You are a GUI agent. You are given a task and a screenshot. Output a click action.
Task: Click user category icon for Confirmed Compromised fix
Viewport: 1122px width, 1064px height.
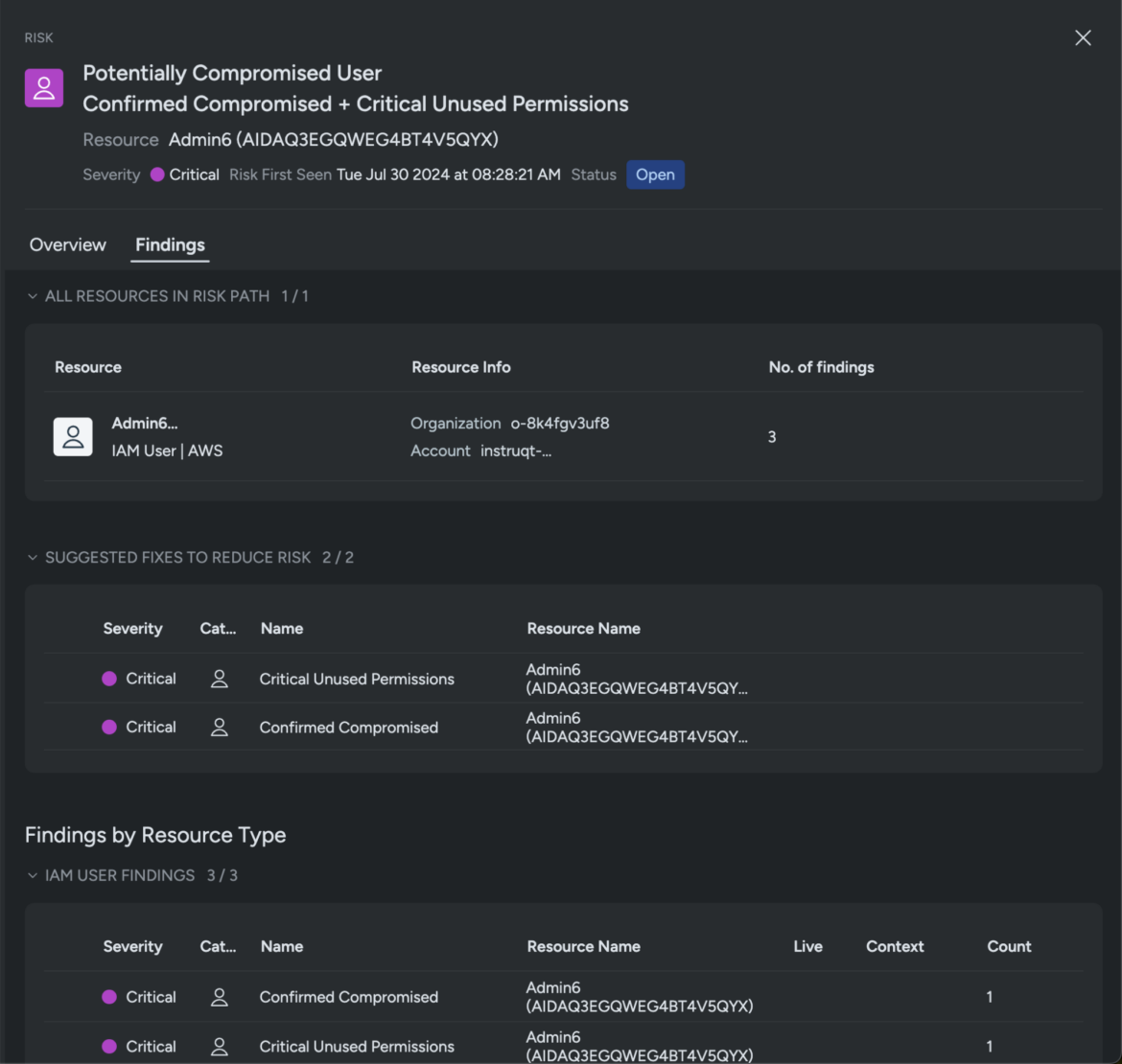(220, 728)
